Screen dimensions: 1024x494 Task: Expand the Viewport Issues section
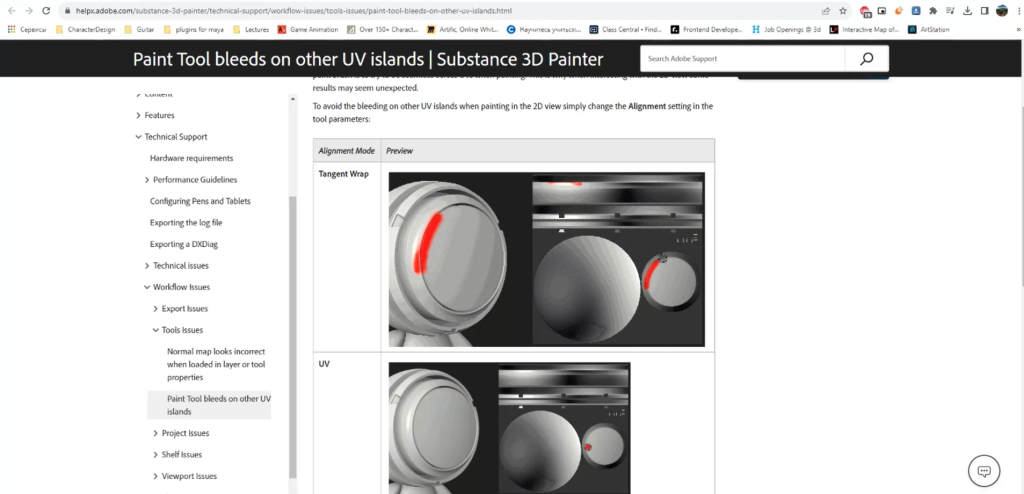pyautogui.click(x=155, y=476)
